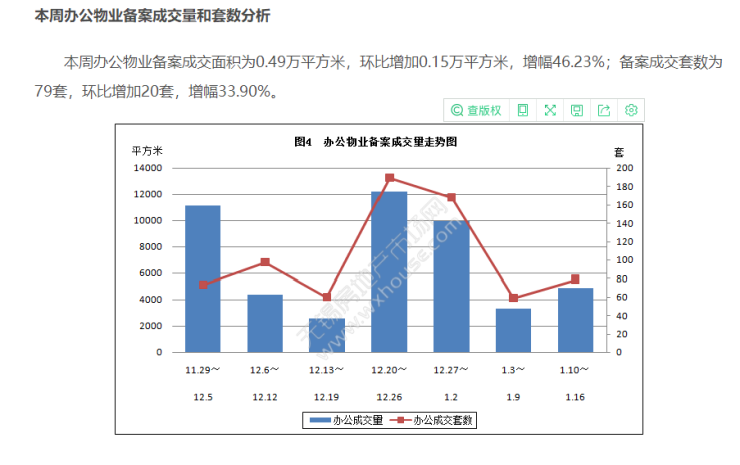
Task: Share the chart via export arrow icon
Action: click(604, 110)
